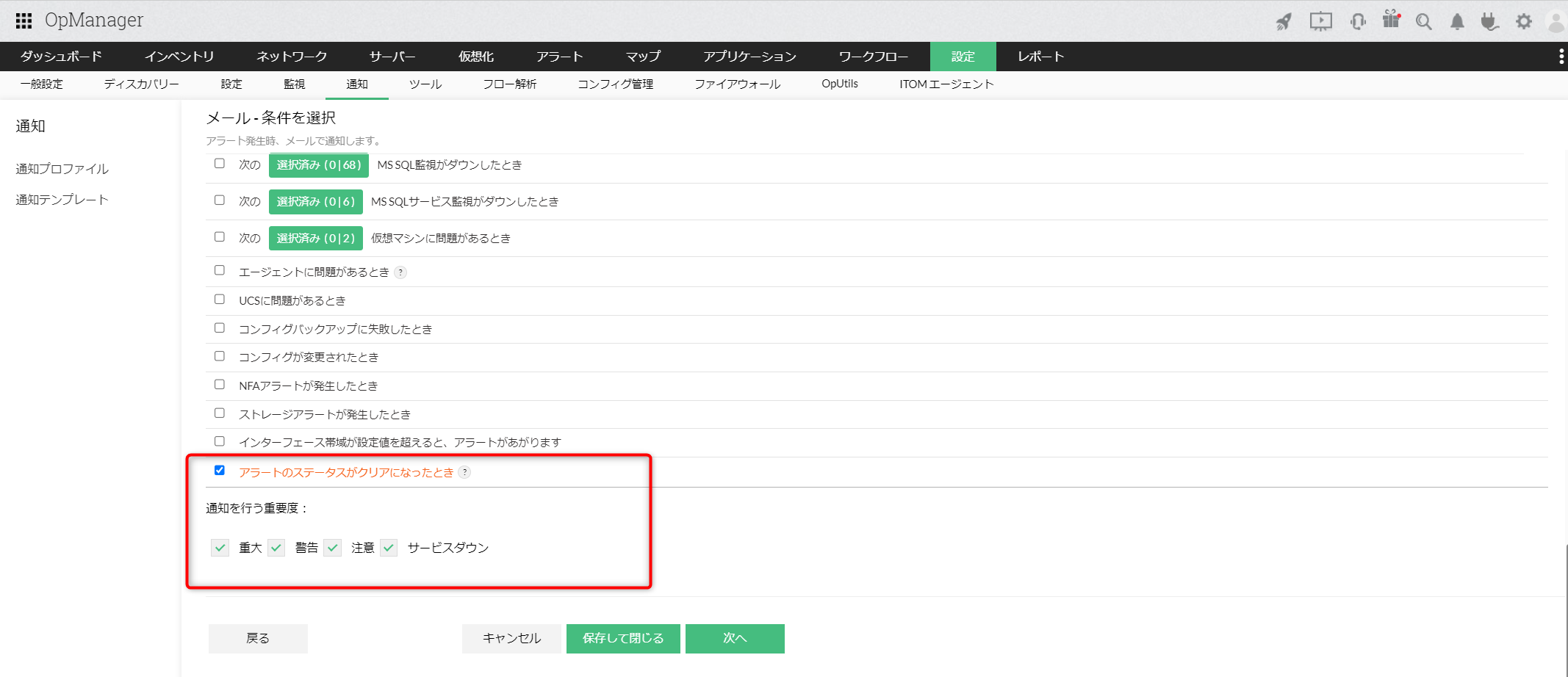Go to the ダッシュボード menu

coord(61,57)
